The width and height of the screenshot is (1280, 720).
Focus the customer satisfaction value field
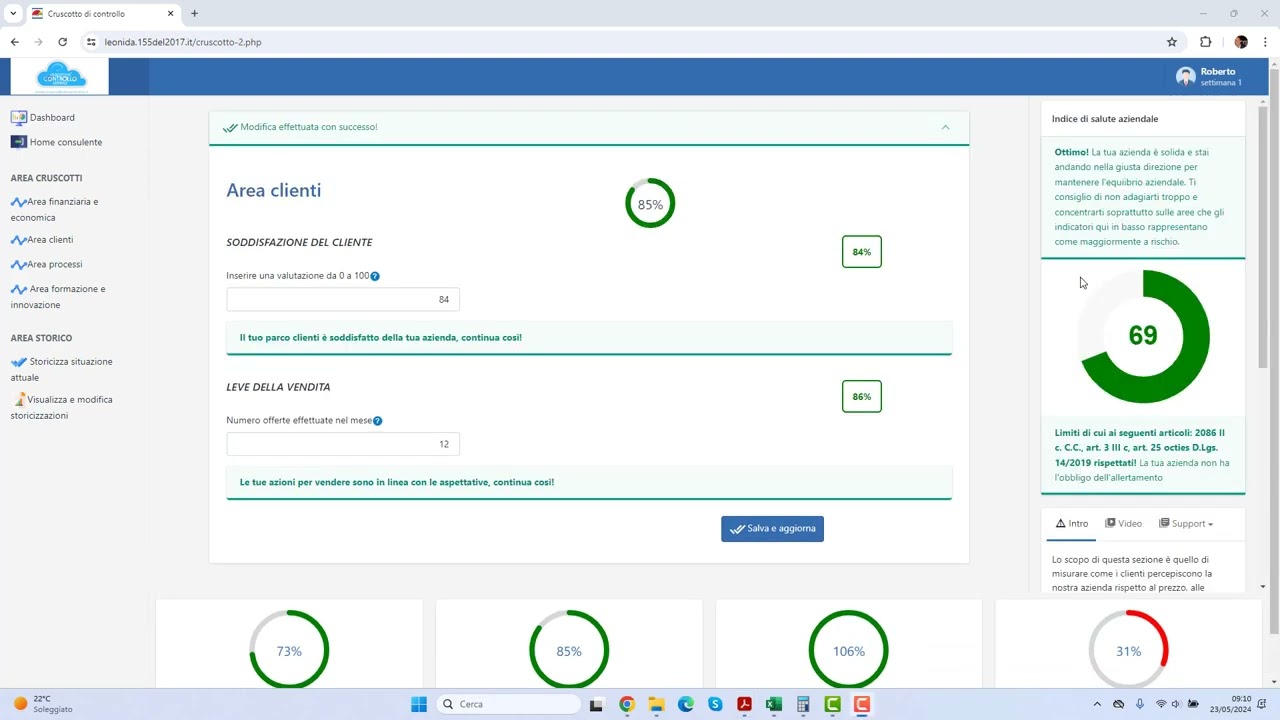pyautogui.click(x=343, y=299)
